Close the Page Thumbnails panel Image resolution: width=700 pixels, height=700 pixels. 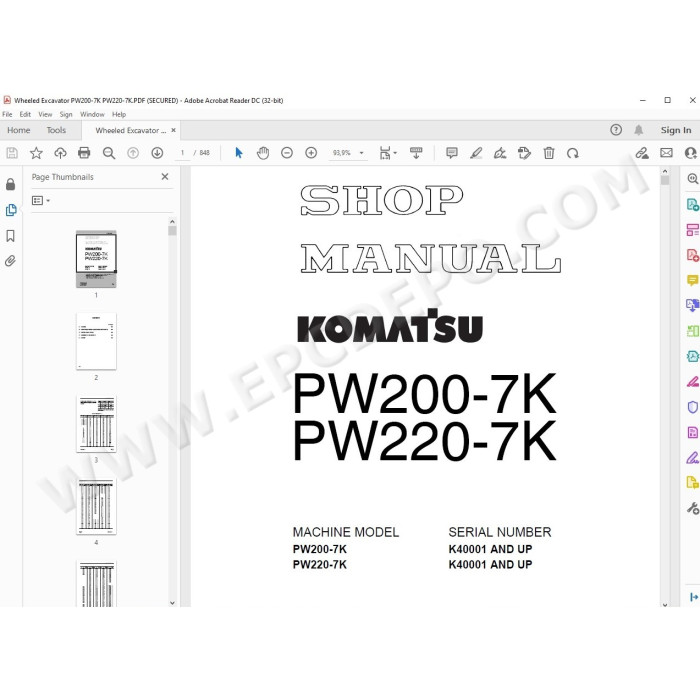(x=165, y=177)
